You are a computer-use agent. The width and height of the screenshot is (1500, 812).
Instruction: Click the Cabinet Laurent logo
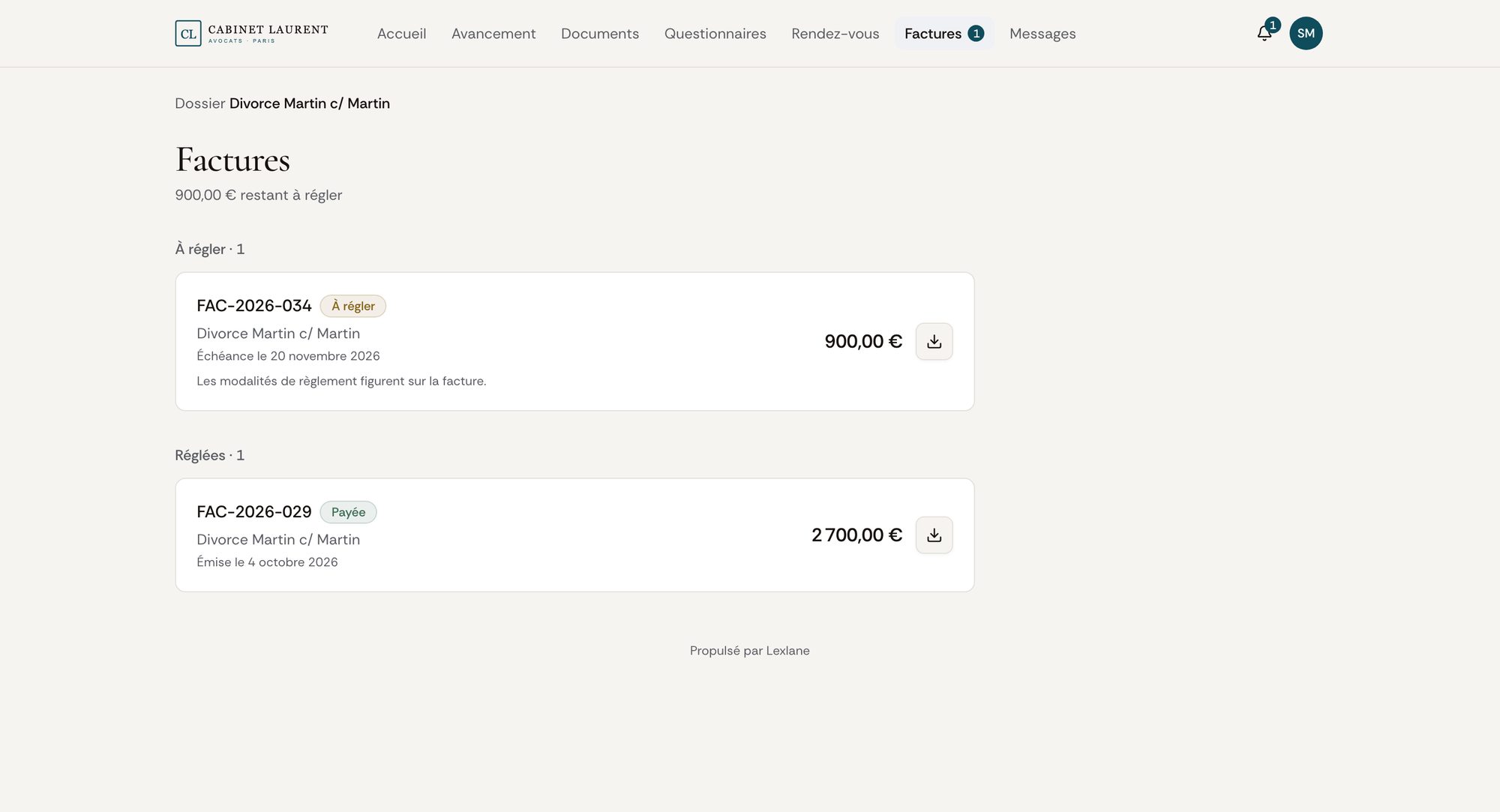click(251, 33)
